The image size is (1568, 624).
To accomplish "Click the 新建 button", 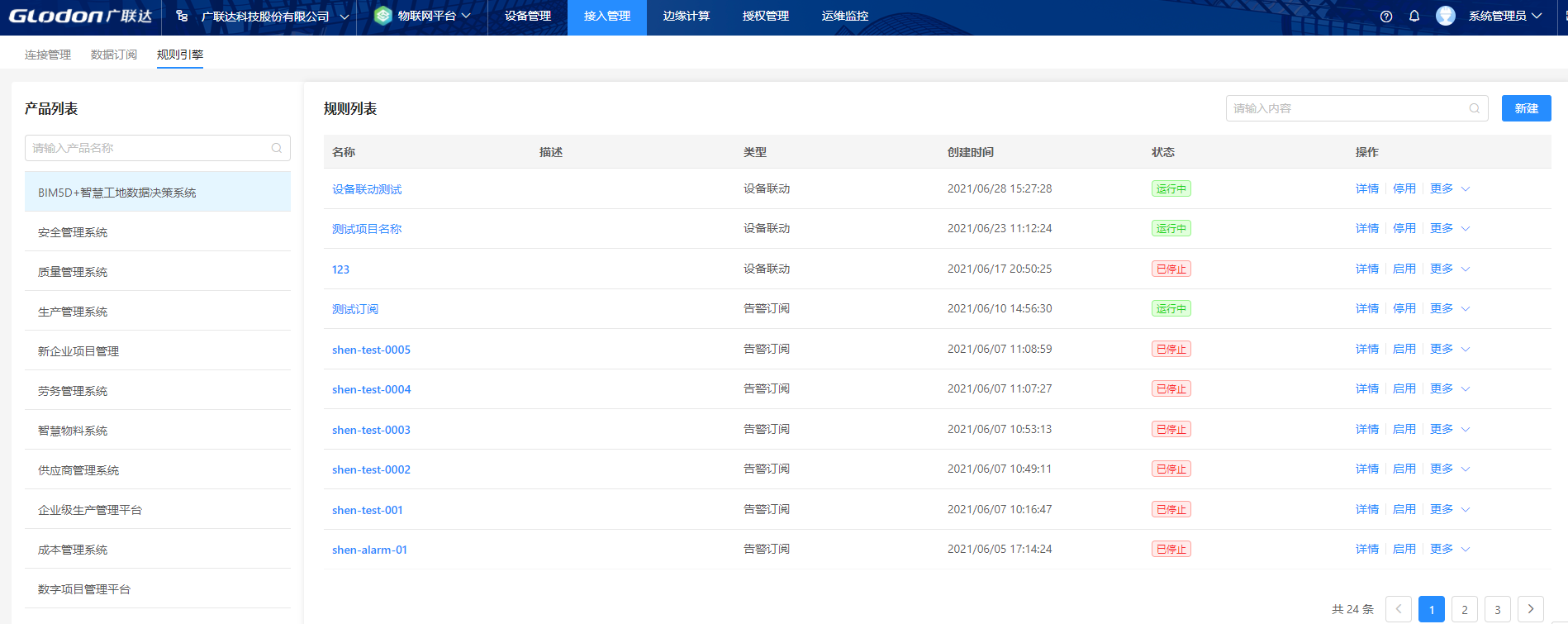I will click(1527, 108).
